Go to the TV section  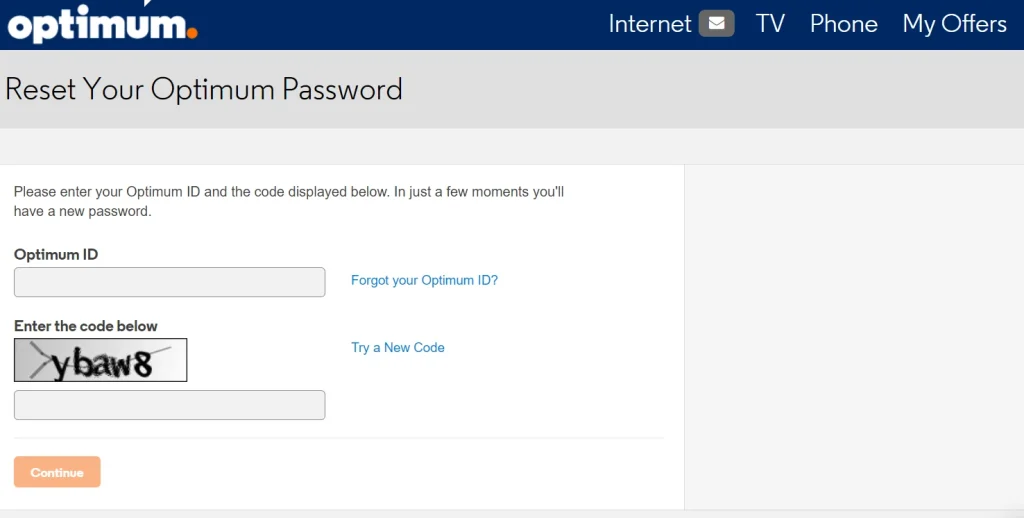(770, 24)
